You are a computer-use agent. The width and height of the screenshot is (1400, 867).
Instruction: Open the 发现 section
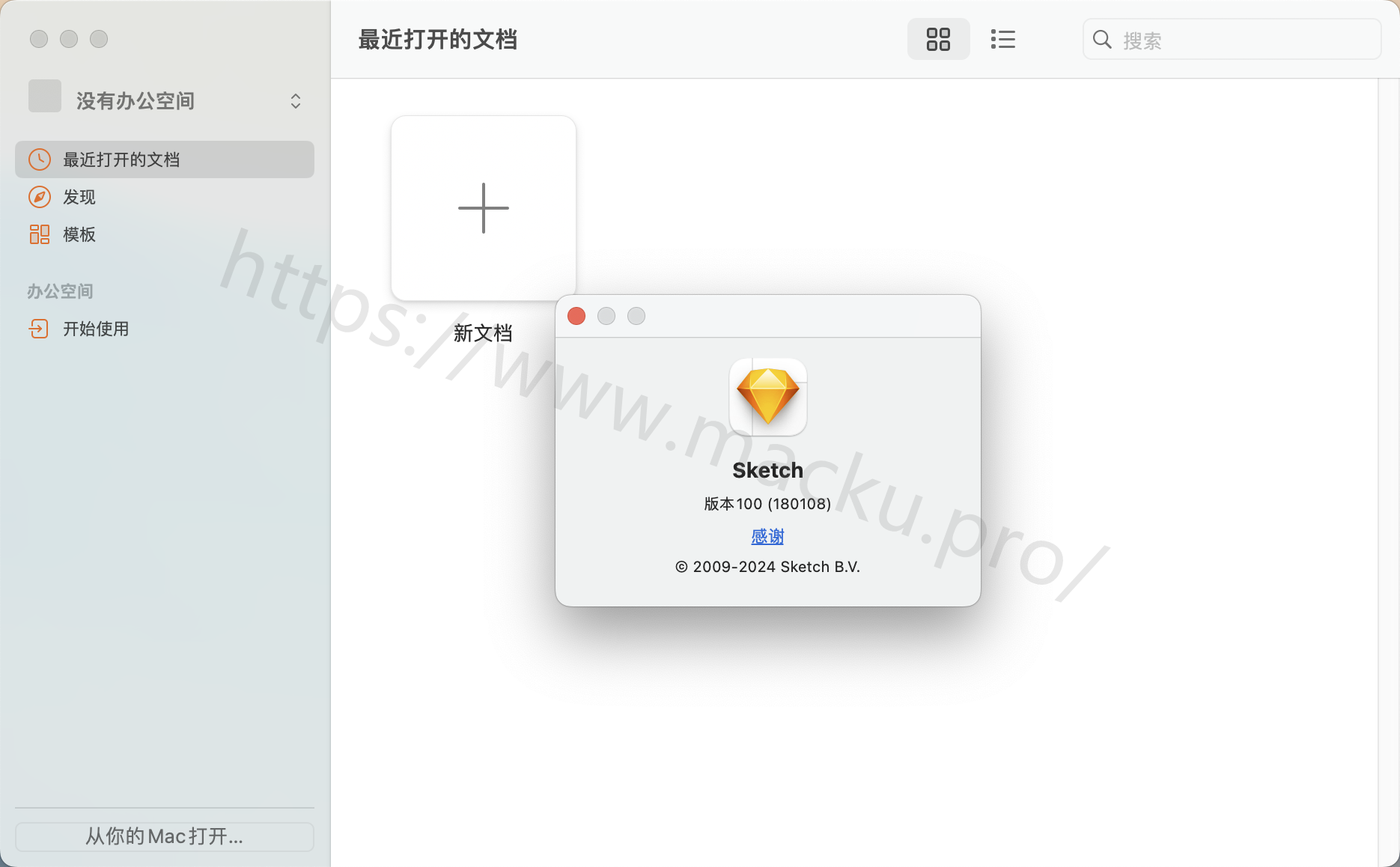coord(165,197)
